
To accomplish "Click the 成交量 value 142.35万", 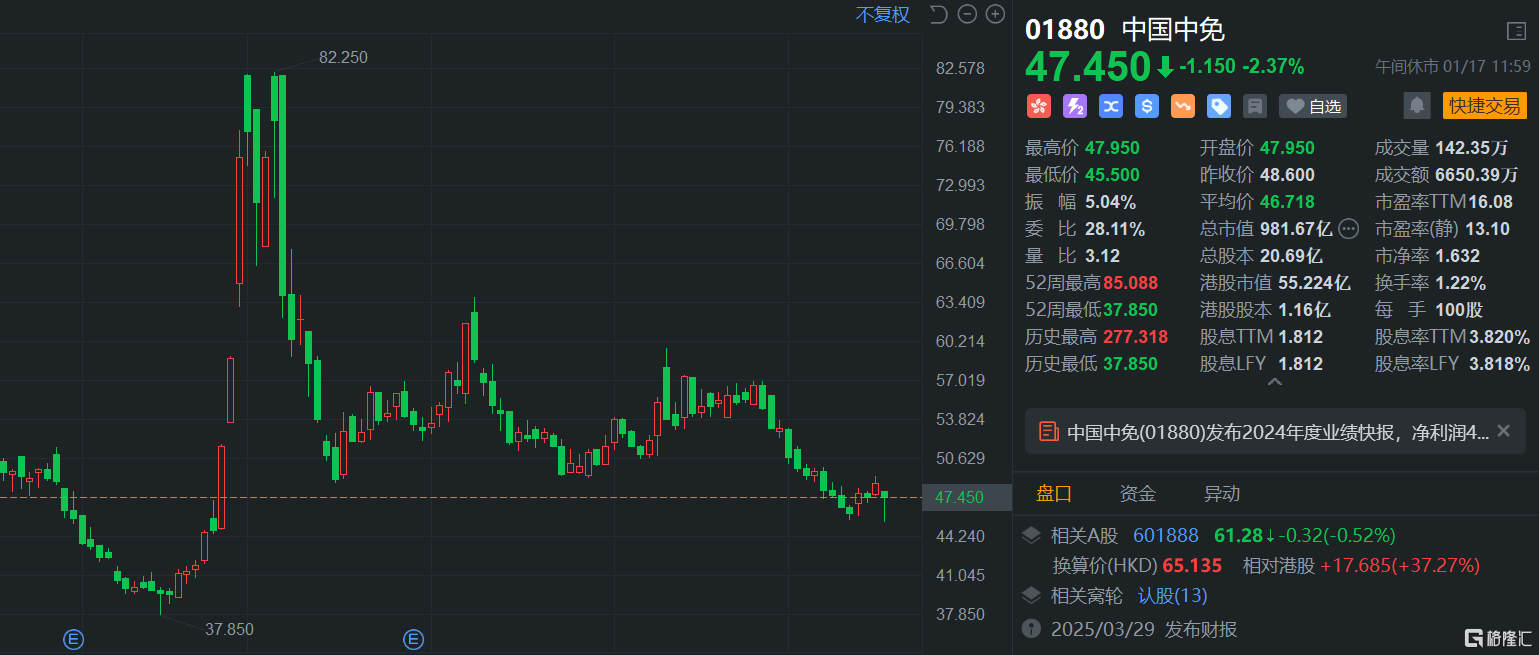I will click(1472, 148).
